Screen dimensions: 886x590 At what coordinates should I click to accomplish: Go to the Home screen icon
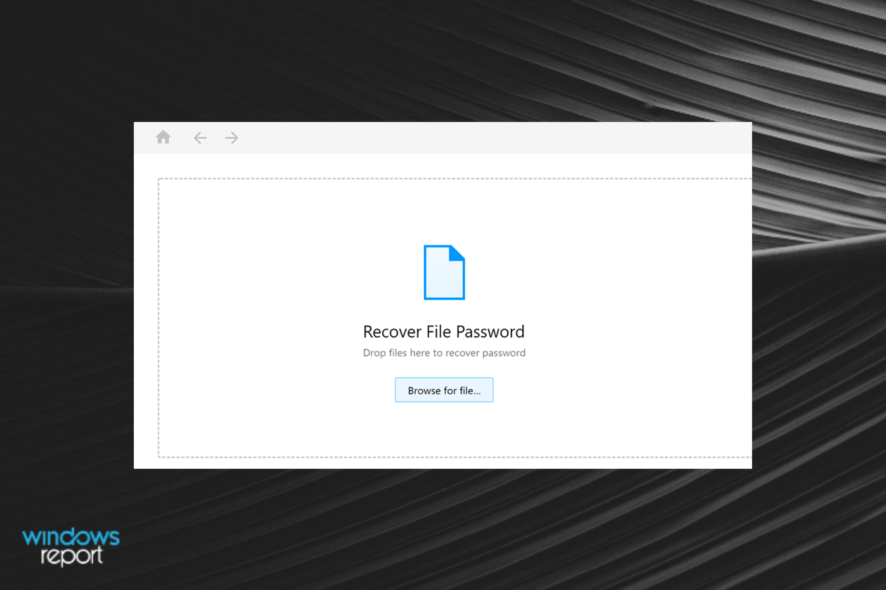pos(163,137)
